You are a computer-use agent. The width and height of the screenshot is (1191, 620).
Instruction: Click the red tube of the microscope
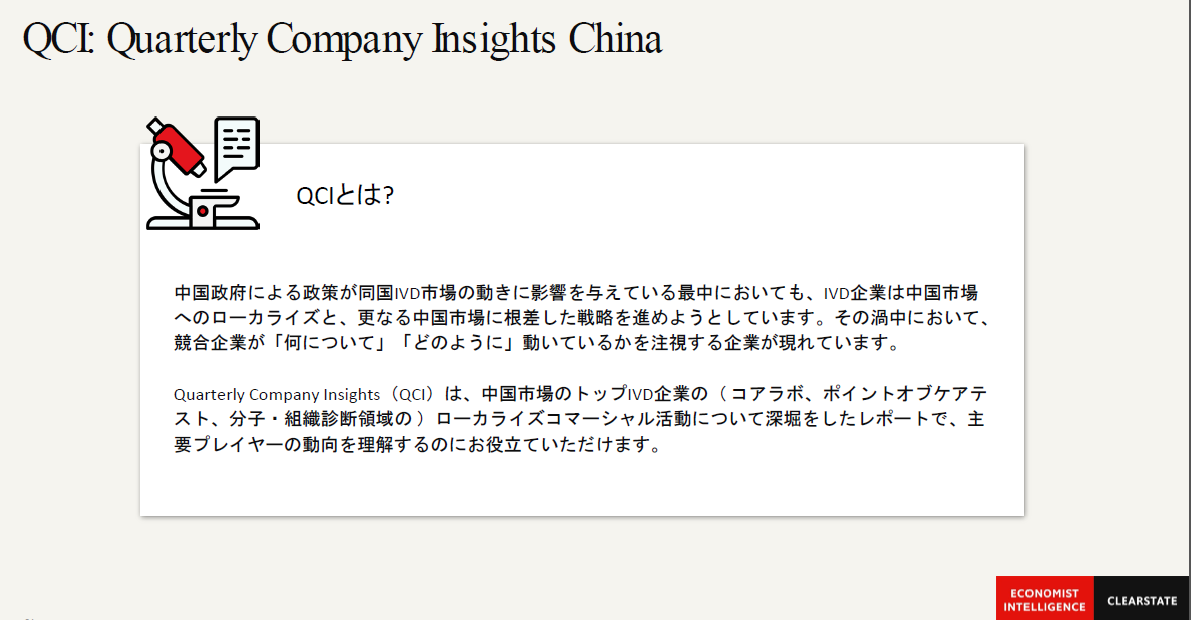[x=178, y=147]
